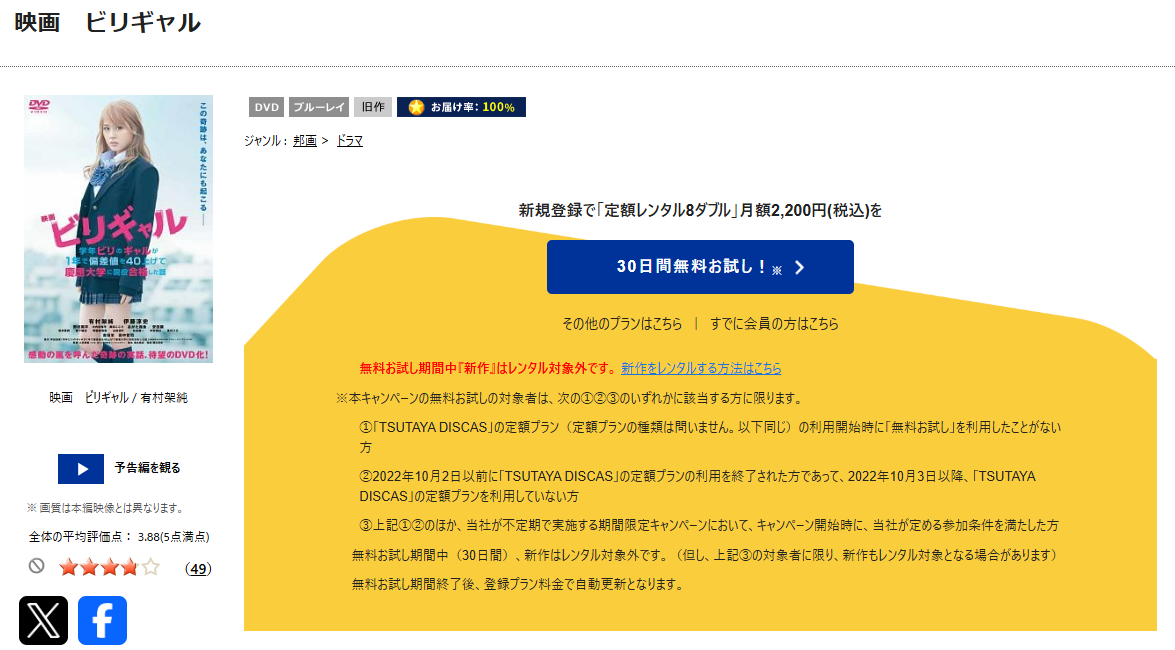The height and width of the screenshot is (650, 1175).
Task: Share the movie on Facebook
Action: tap(102, 621)
